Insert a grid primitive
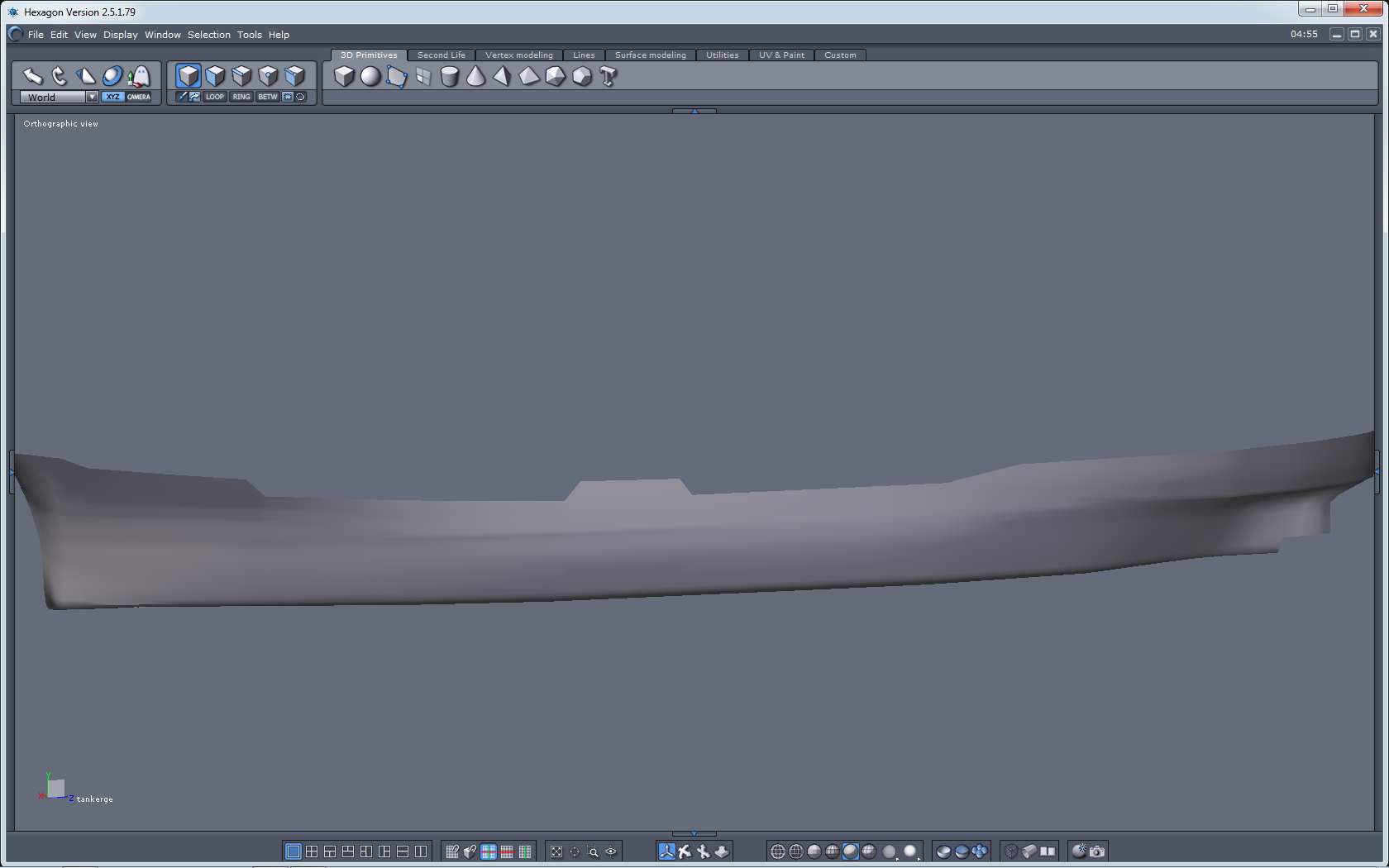 [x=423, y=76]
